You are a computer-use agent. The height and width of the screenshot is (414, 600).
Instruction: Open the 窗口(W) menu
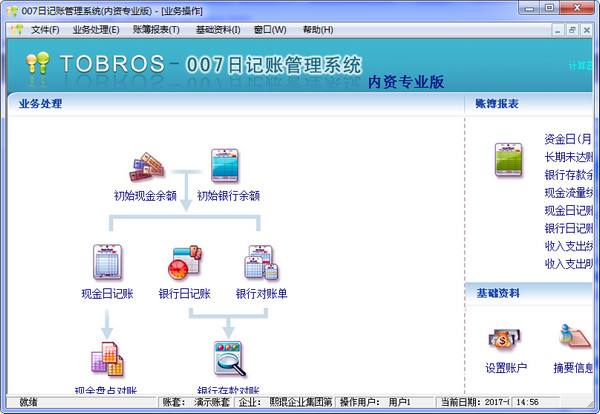270,29
